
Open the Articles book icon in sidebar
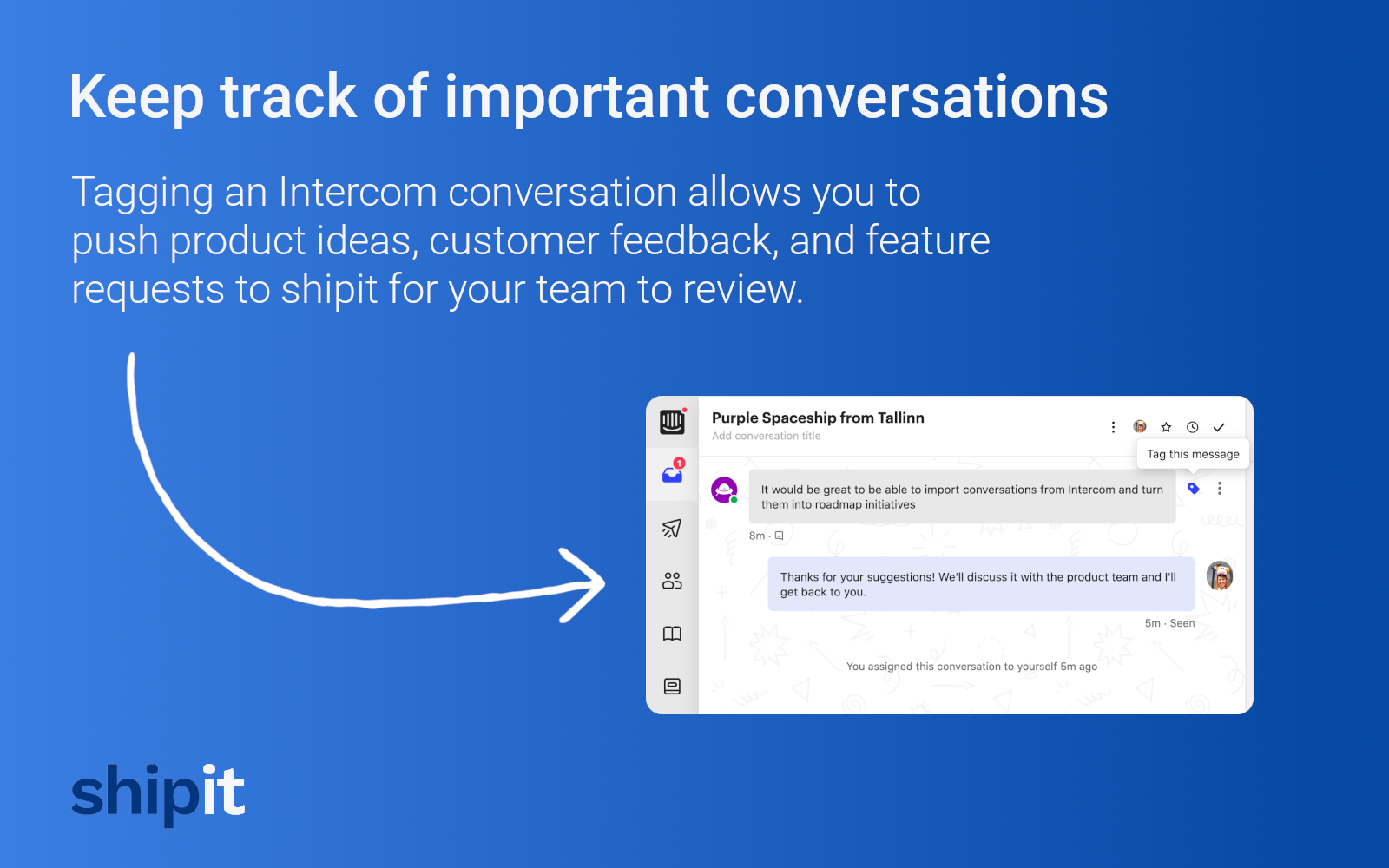click(x=672, y=633)
